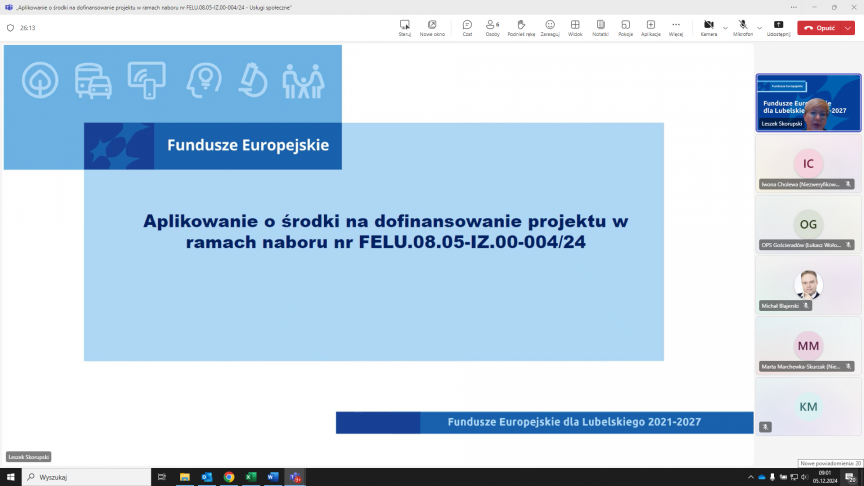The image size is (864, 486).
Task: Select the KM participant tile
Action: pyautogui.click(x=808, y=407)
